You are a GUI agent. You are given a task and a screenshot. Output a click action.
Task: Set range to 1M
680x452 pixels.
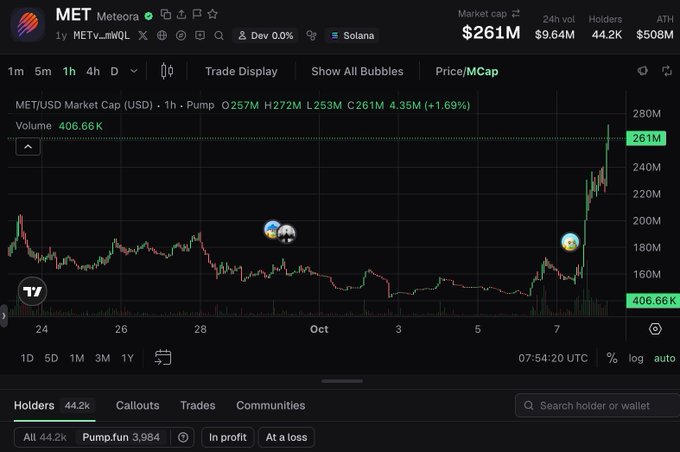click(77, 358)
